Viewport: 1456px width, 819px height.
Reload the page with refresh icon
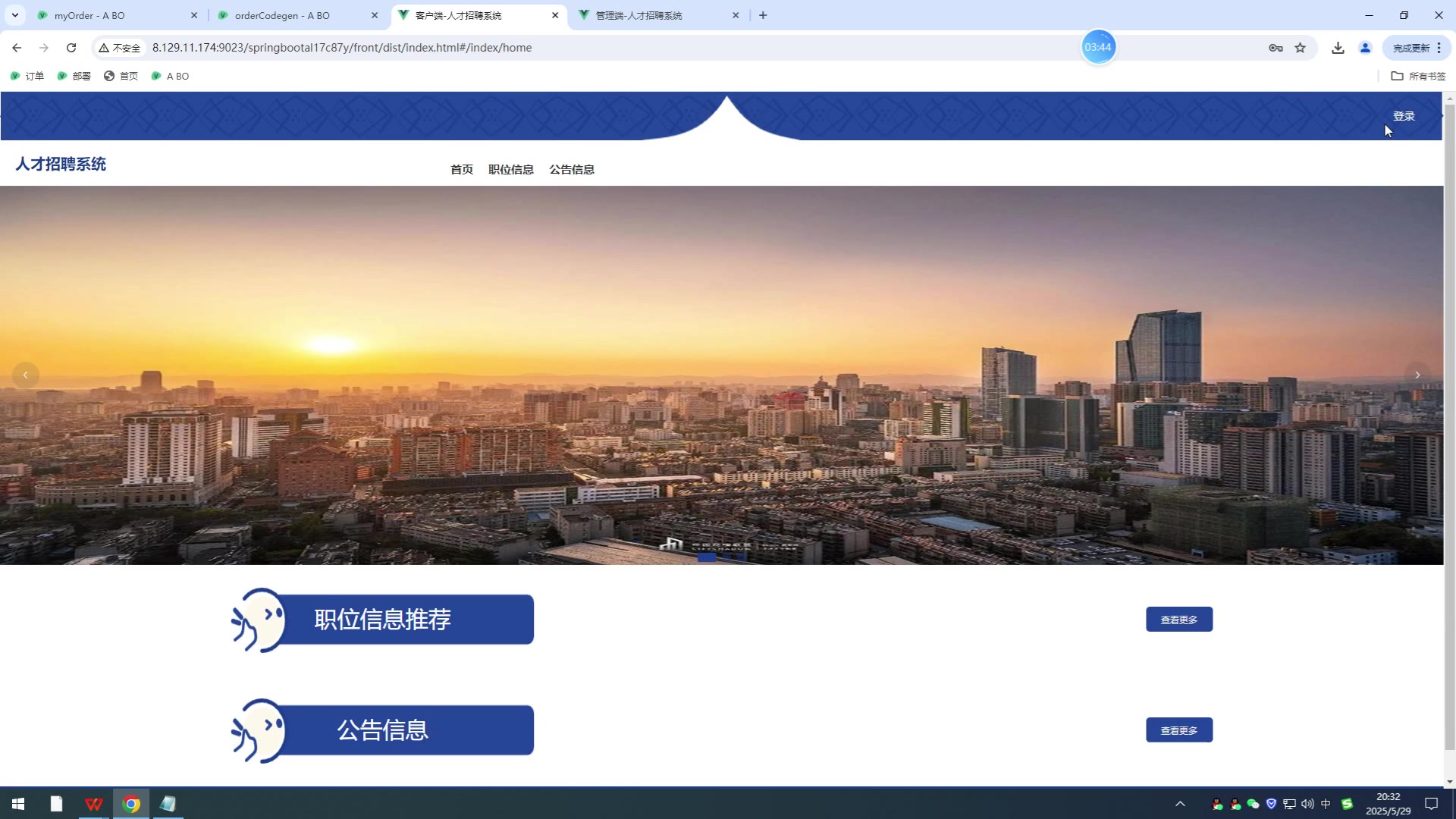pos(71,48)
